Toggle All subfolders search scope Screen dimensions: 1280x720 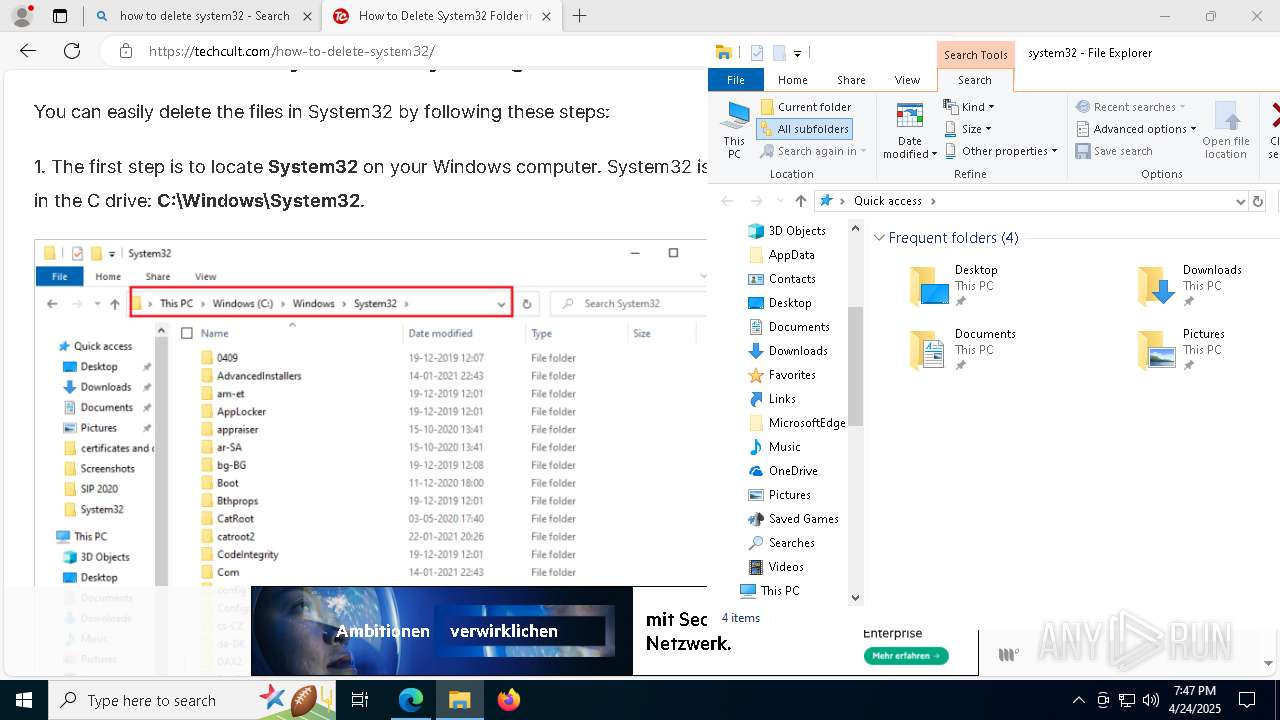click(x=804, y=129)
